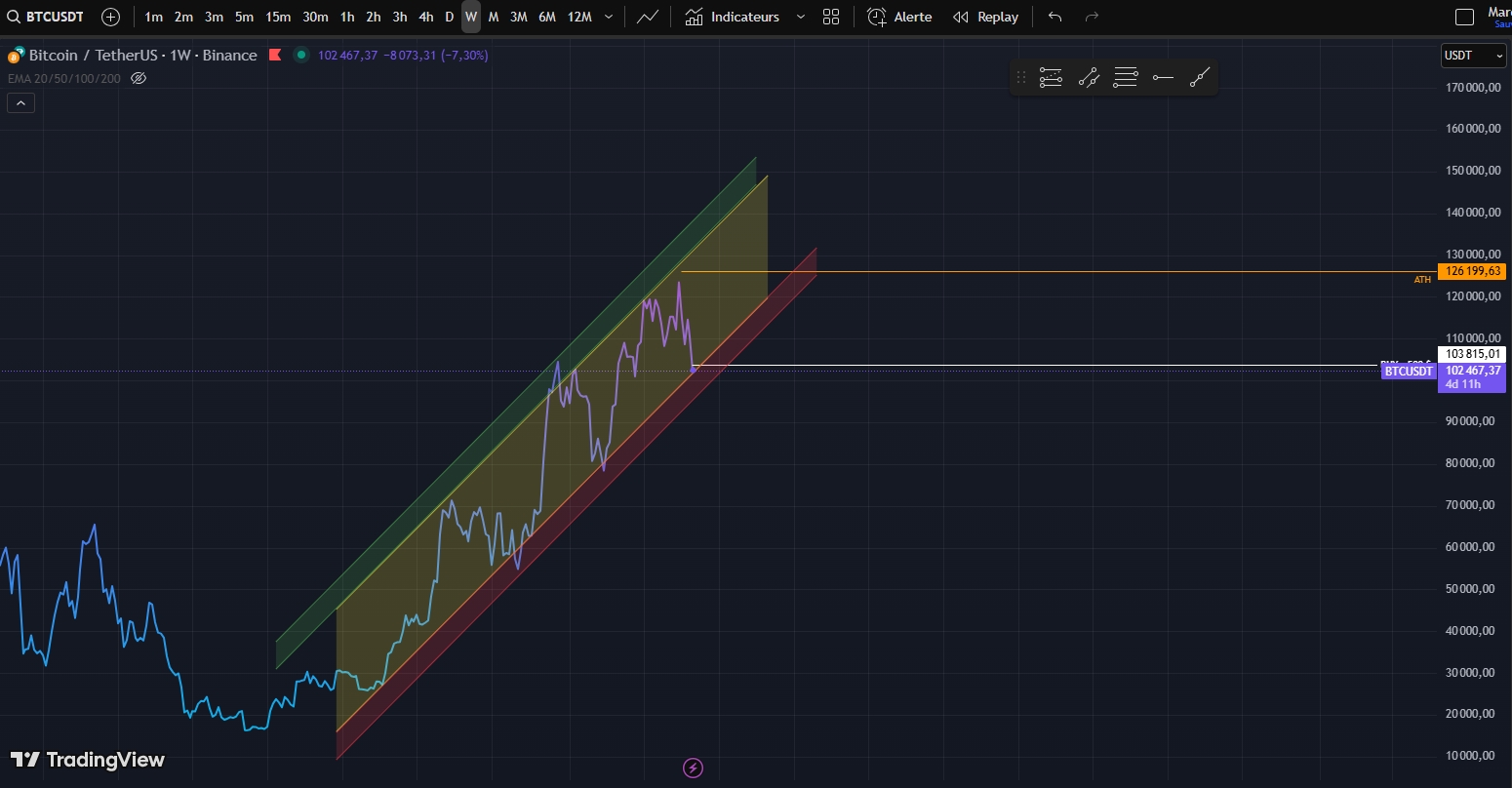The width and height of the screenshot is (1512, 788).
Task: Open the layout templates grid icon
Action: tap(831, 17)
